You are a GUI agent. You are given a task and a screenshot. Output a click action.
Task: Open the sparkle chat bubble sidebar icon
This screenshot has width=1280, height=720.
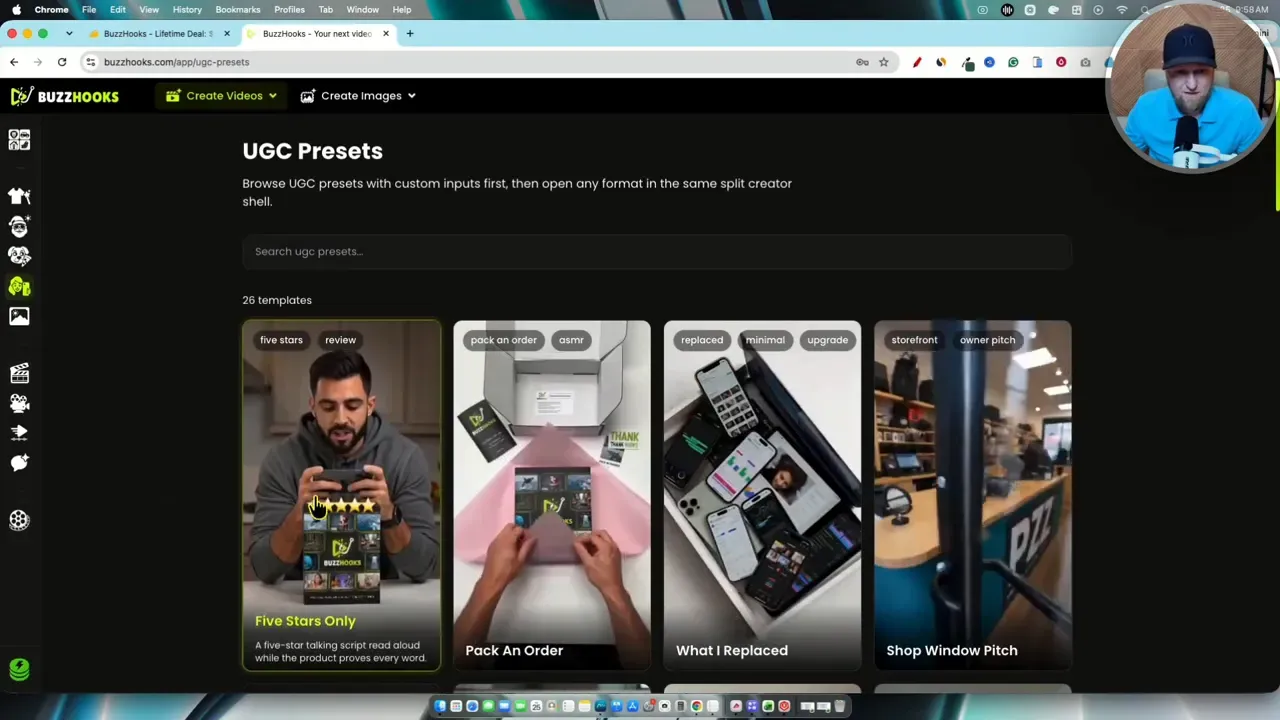(x=19, y=463)
